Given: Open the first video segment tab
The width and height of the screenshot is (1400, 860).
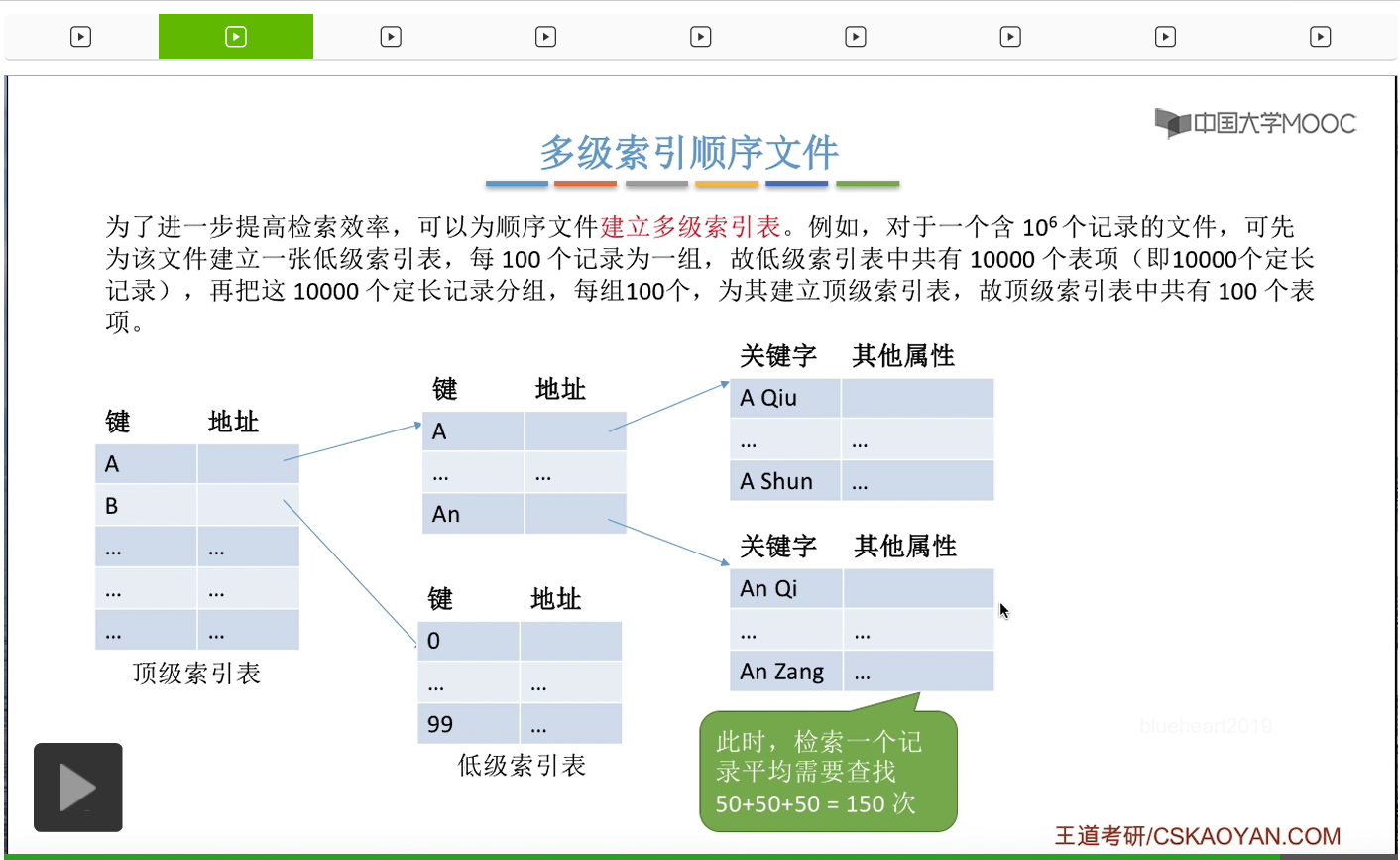Looking at the screenshot, I should [x=81, y=37].
